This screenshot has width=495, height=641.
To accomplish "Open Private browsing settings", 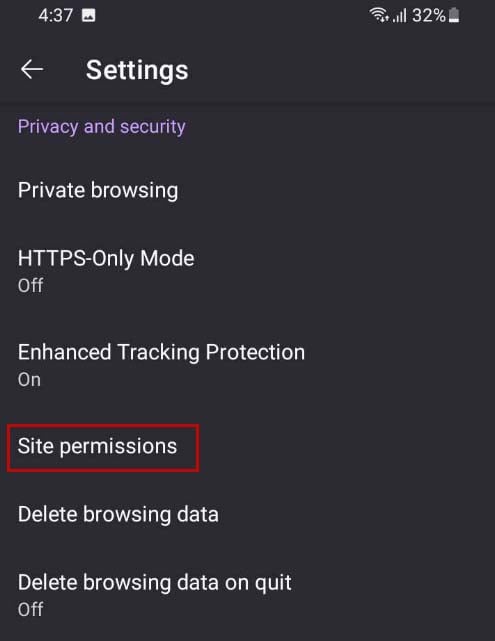I will [x=247, y=191].
